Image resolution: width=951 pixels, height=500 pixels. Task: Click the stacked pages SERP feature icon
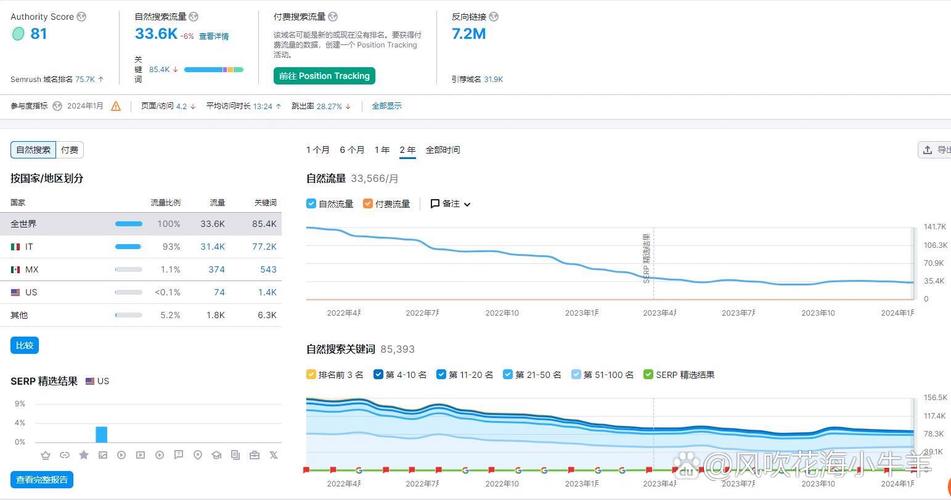point(235,455)
